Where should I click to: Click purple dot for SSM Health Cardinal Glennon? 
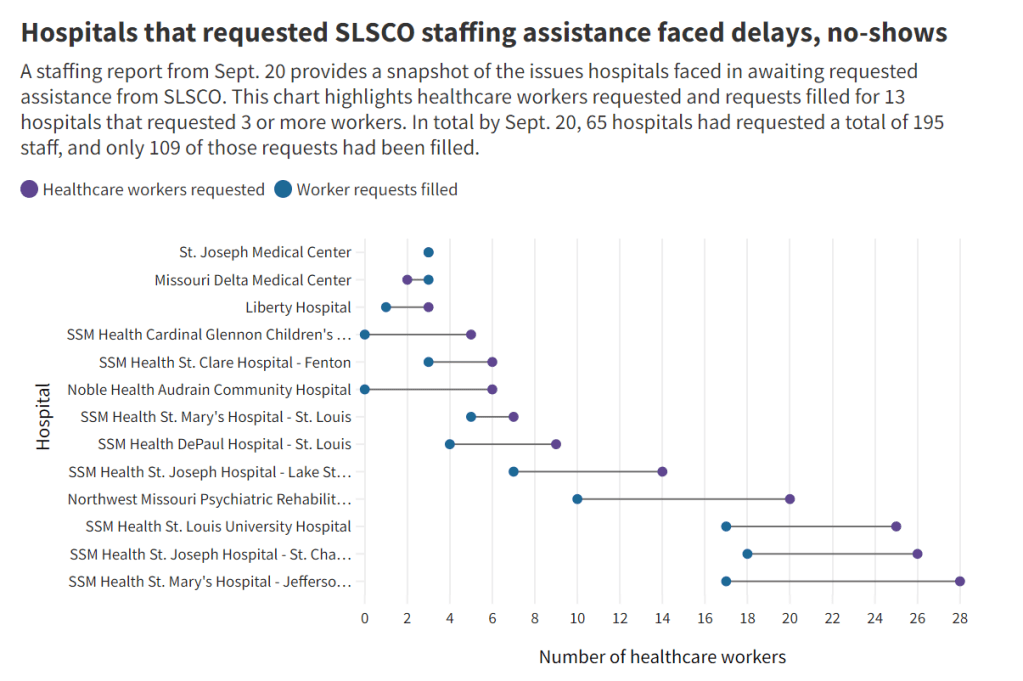[471, 334]
